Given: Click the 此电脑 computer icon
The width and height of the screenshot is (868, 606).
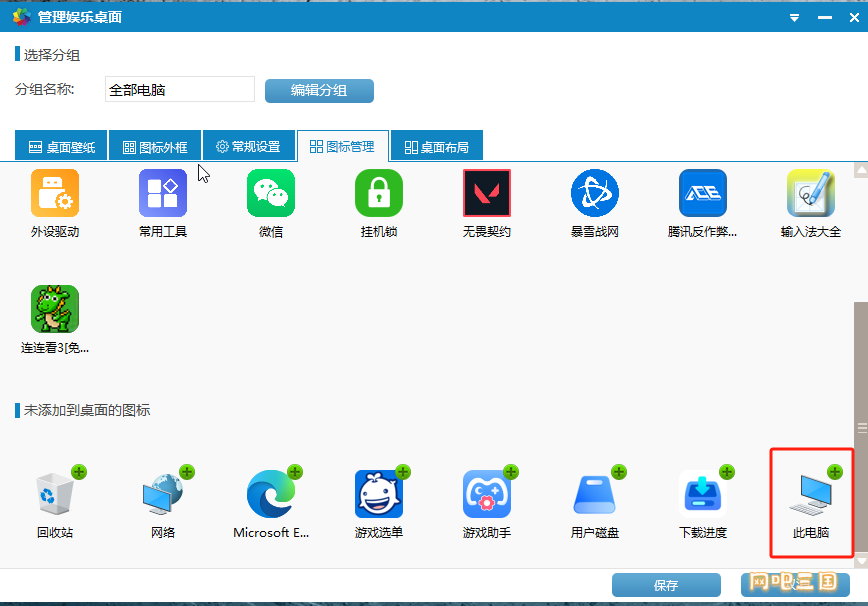Looking at the screenshot, I should (810, 495).
